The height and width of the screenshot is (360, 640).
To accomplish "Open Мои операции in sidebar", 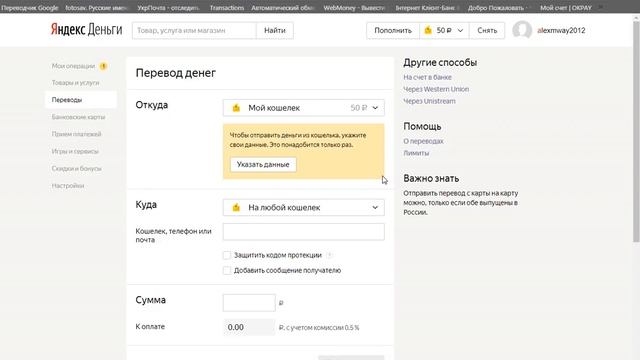I will [73, 66].
